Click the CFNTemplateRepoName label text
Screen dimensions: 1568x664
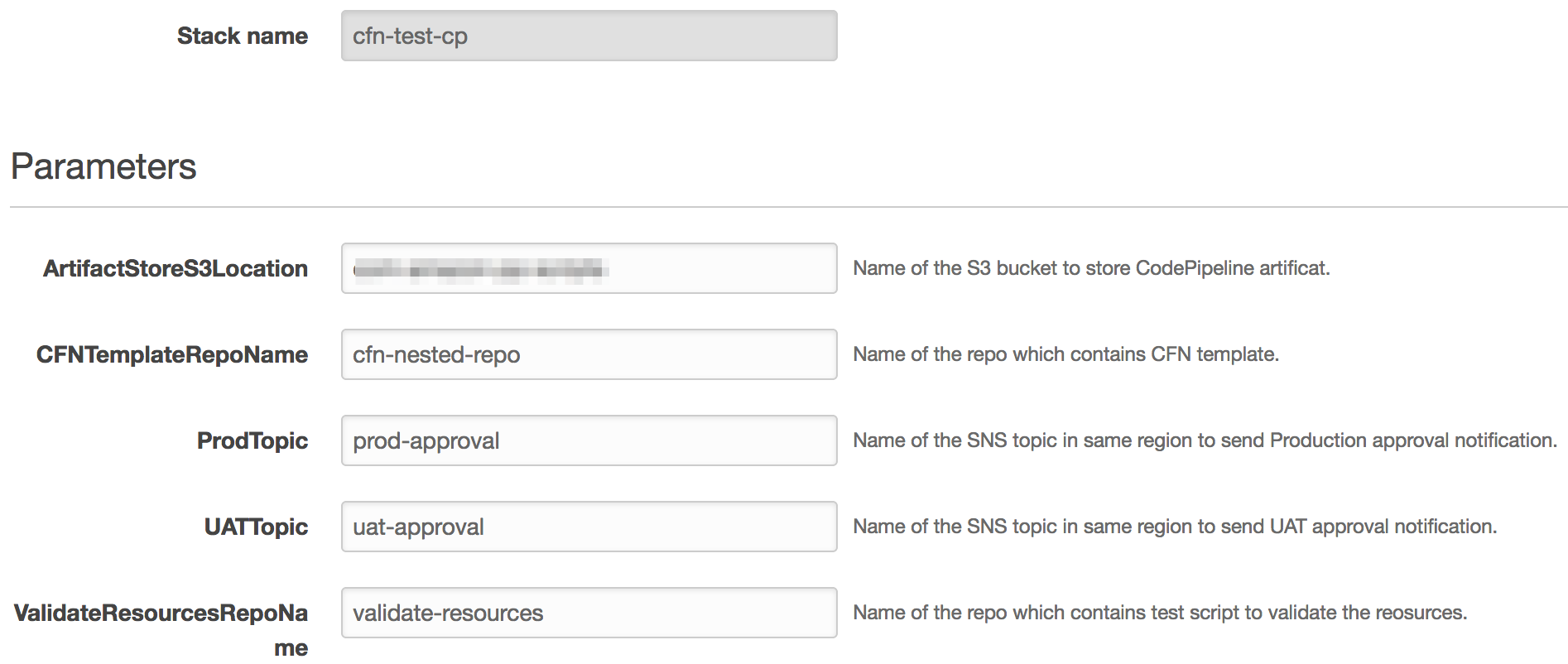pyautogui.click(x=171, y=354)
